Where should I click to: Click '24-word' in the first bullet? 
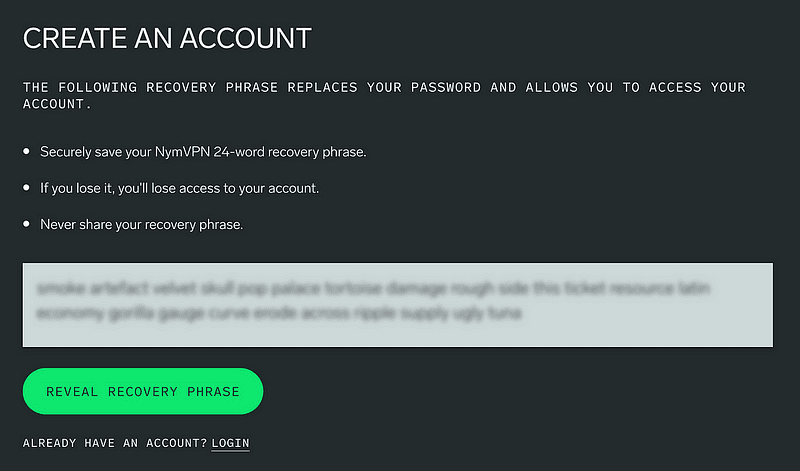(x=247, y=152)
